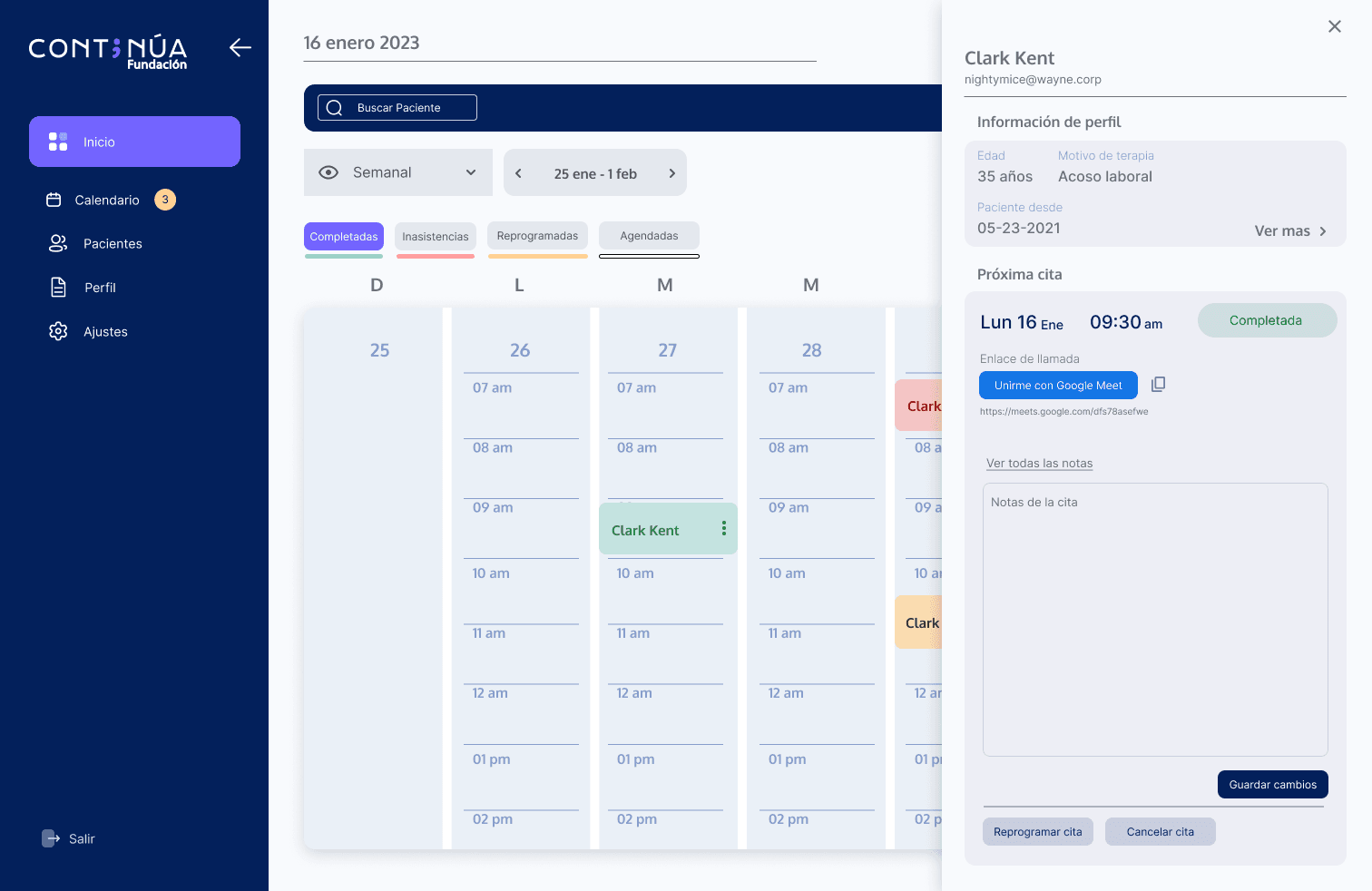Click the gear icon next to Ajustes

point(58,331)
